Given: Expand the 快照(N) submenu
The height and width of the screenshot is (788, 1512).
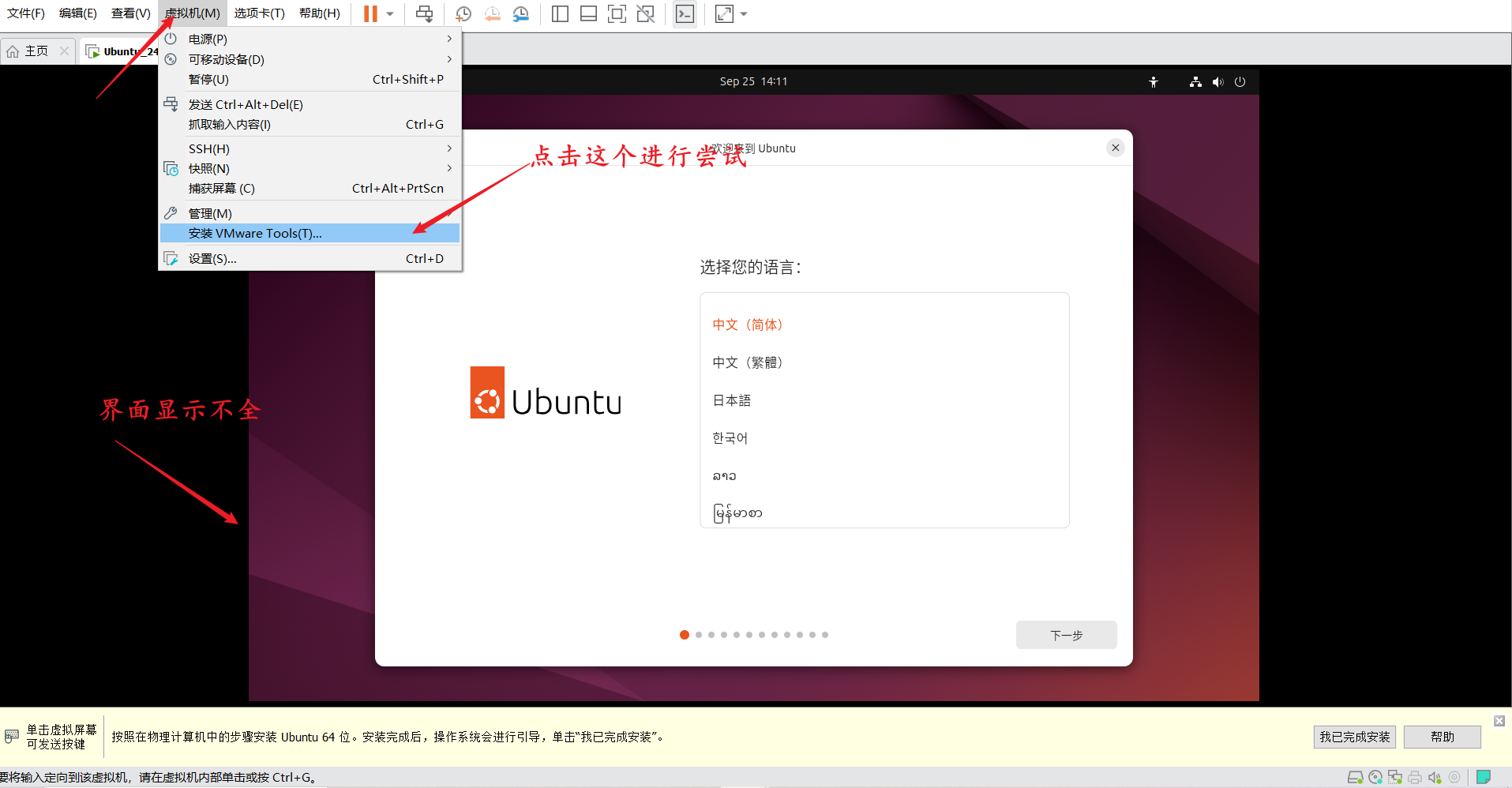Looking at the screenshot, I should (310, 168).
